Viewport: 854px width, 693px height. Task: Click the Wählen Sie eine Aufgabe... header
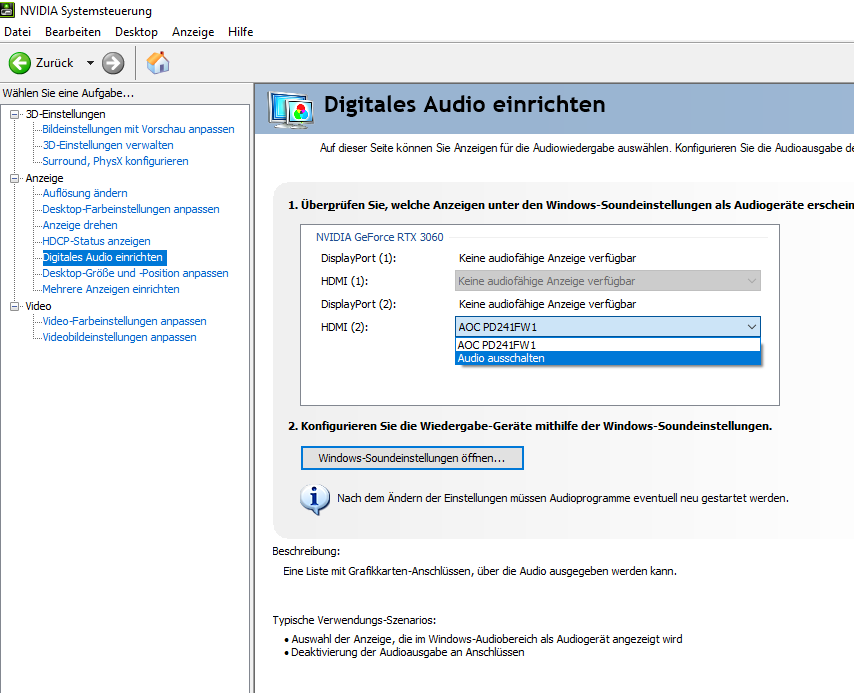click(68, 93)
